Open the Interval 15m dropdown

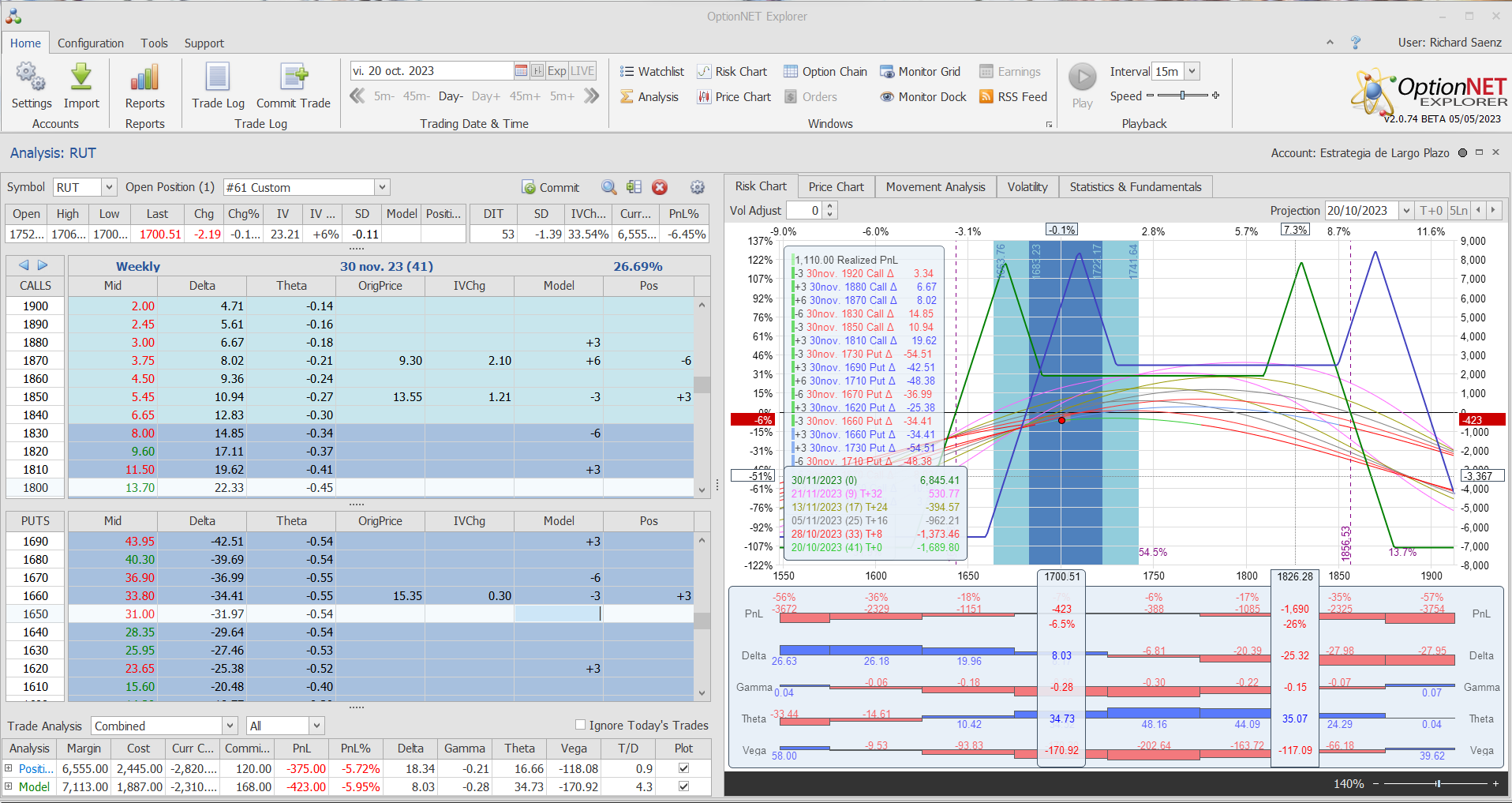[1192, 72]
